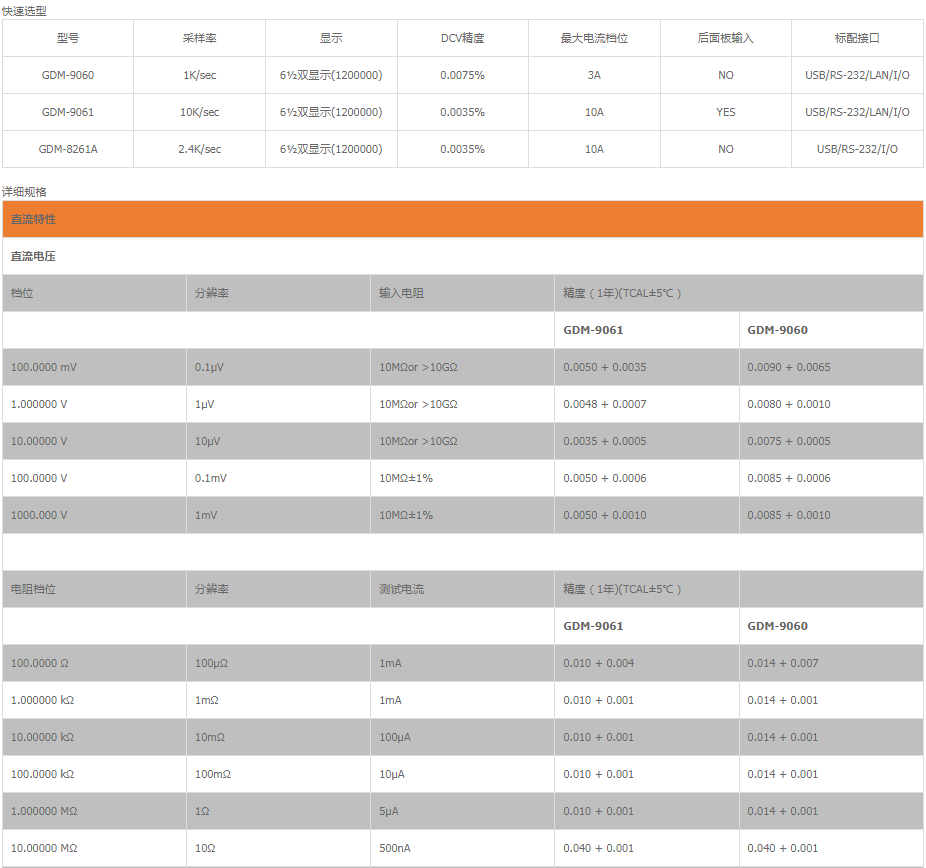Screen dimensions: 926x868
Task: Click the 1mV resolution cell
Action: [x=278, y=515]
